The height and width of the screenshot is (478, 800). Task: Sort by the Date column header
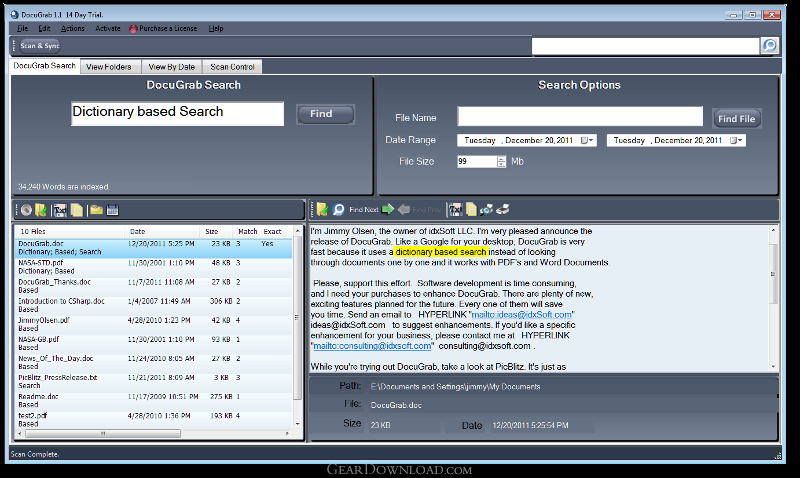137,231
